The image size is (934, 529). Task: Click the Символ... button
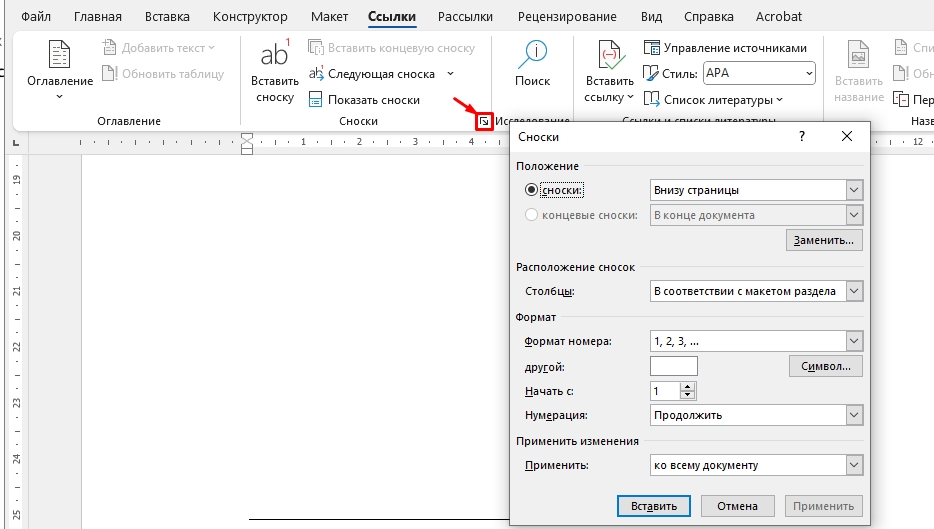(x=826, y=366)
